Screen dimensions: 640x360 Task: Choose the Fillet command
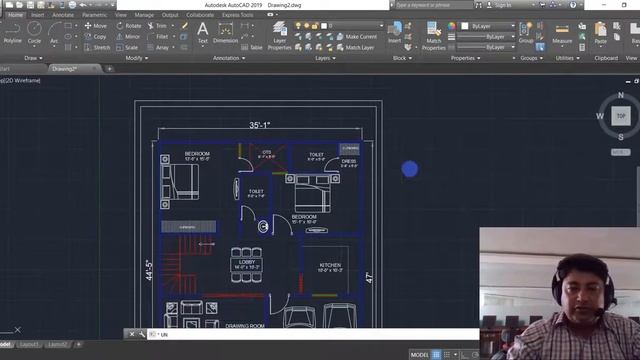point(158,37)
